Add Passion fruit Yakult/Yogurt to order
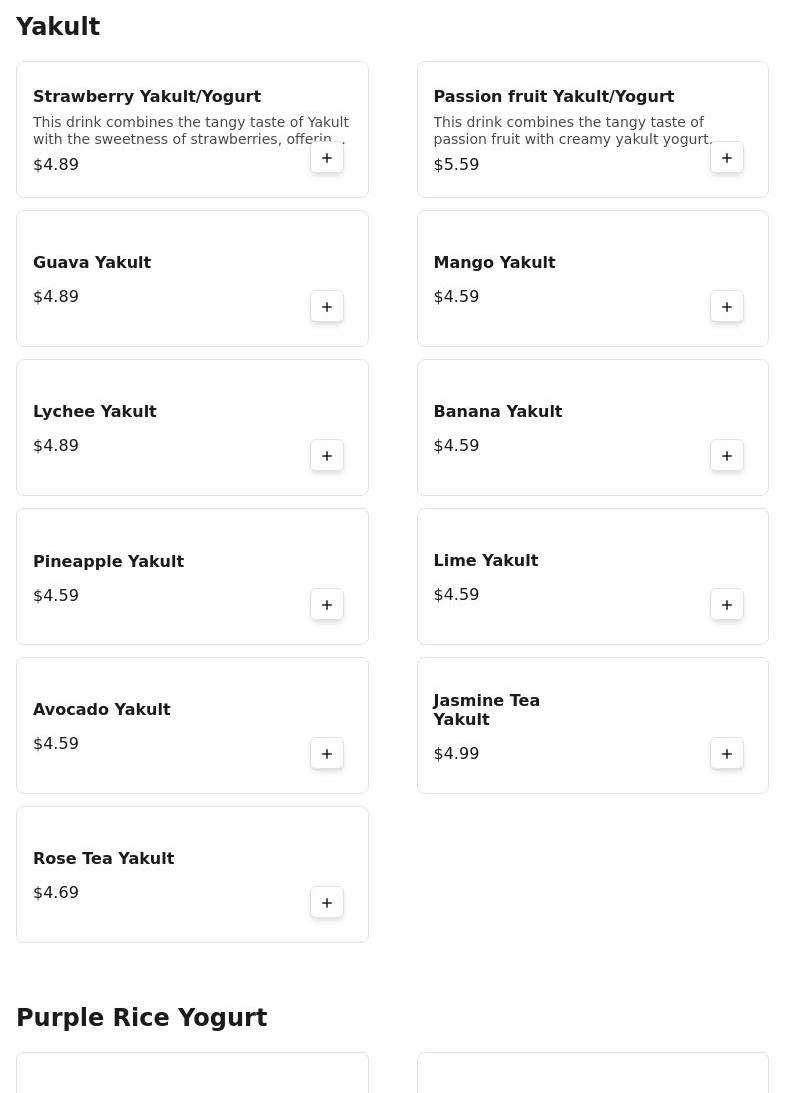 [727, 158]
